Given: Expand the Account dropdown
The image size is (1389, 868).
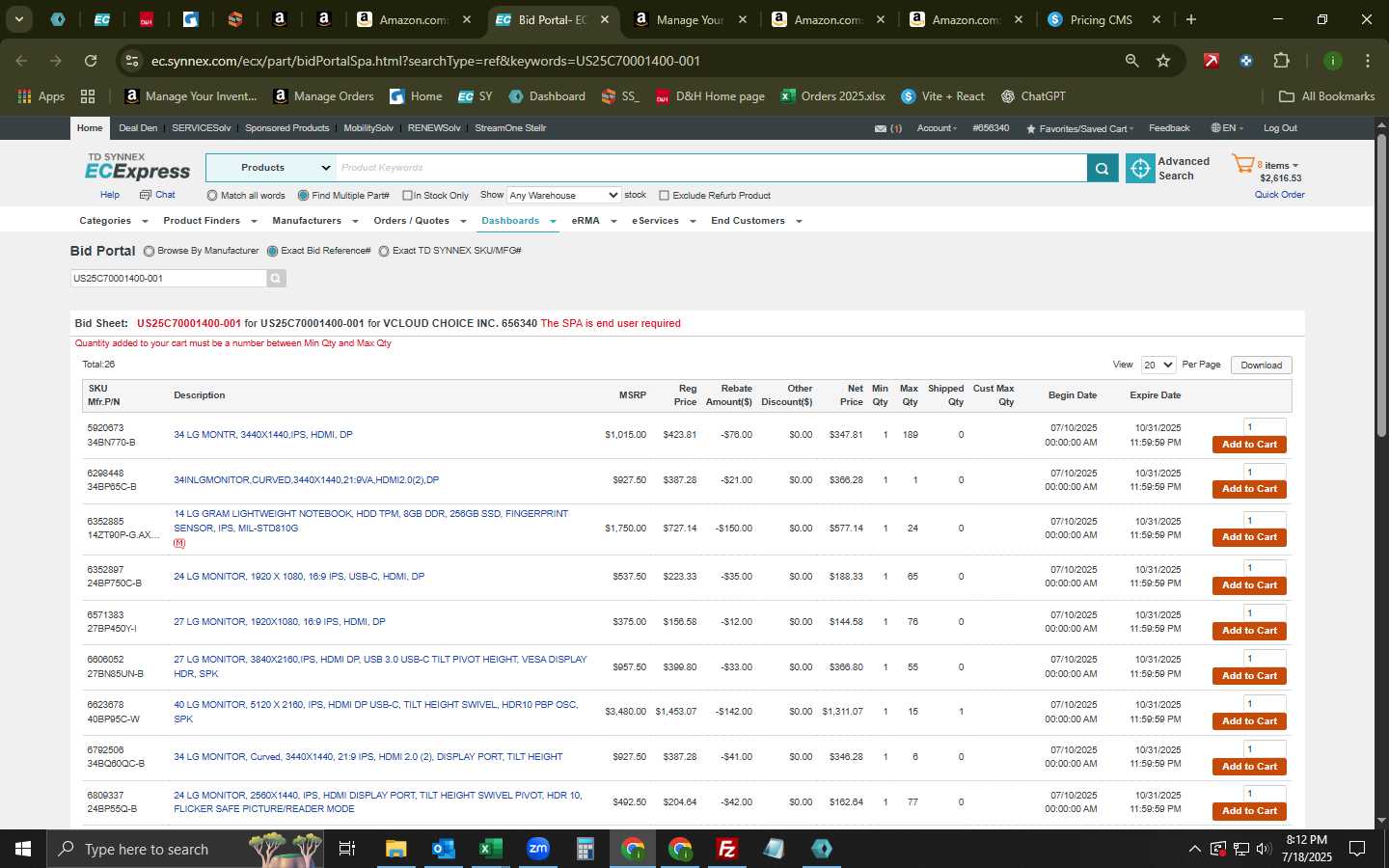Looking at the screenshot, I should (x=937, y=128).
